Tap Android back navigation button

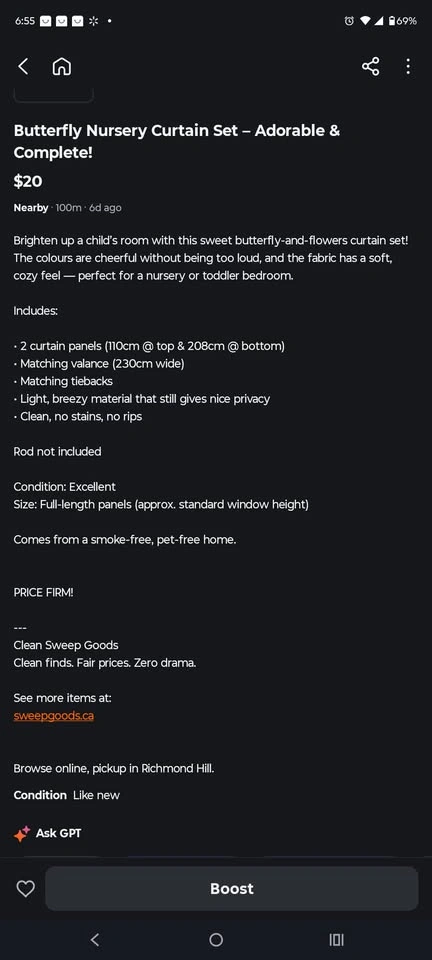tap(94, 940)
